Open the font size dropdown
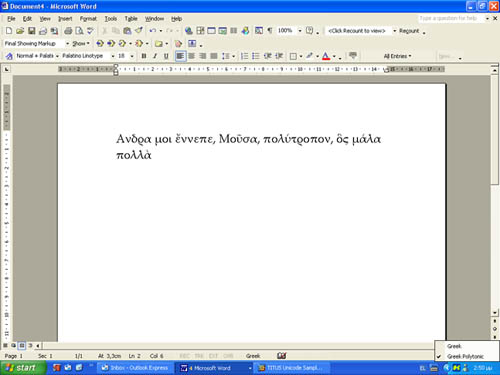Viewport: 500px width, 375px height. pos(132,56)
